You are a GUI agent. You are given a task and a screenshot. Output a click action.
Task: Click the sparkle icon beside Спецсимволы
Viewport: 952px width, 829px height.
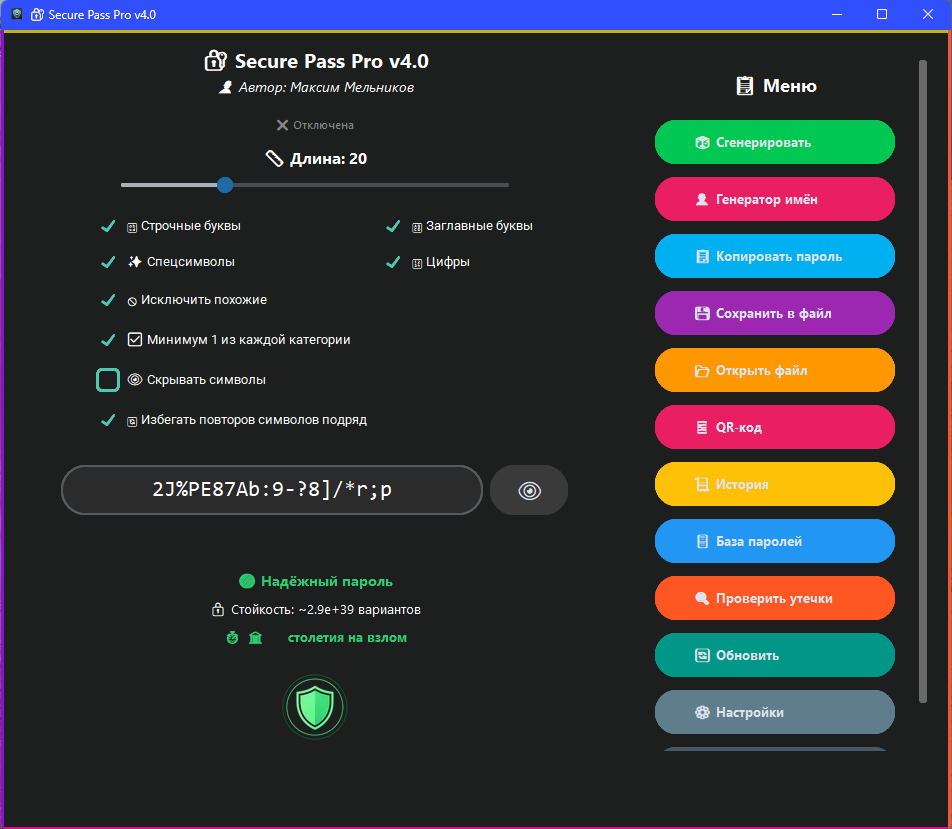point(135,262)
